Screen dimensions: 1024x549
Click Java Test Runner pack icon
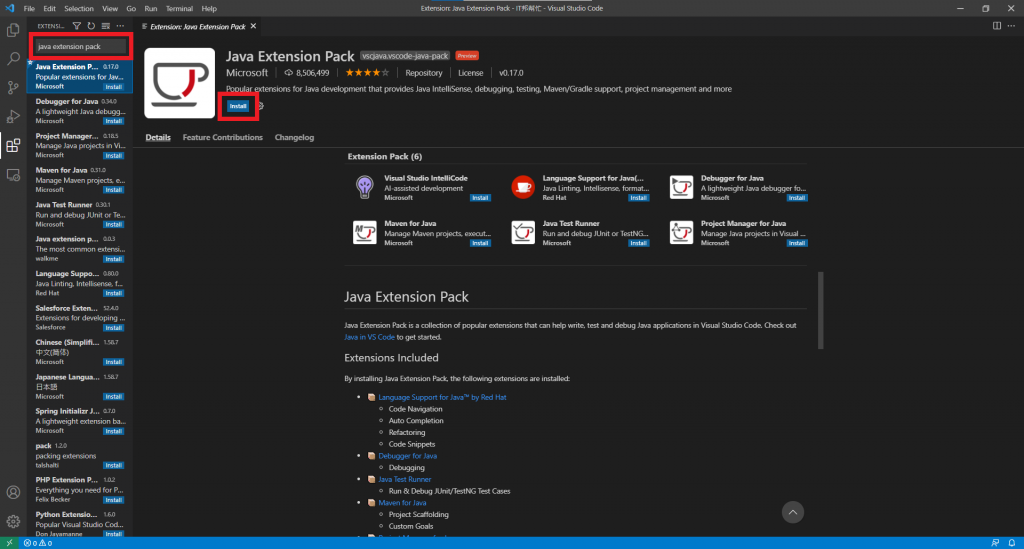tap(522, 232)
